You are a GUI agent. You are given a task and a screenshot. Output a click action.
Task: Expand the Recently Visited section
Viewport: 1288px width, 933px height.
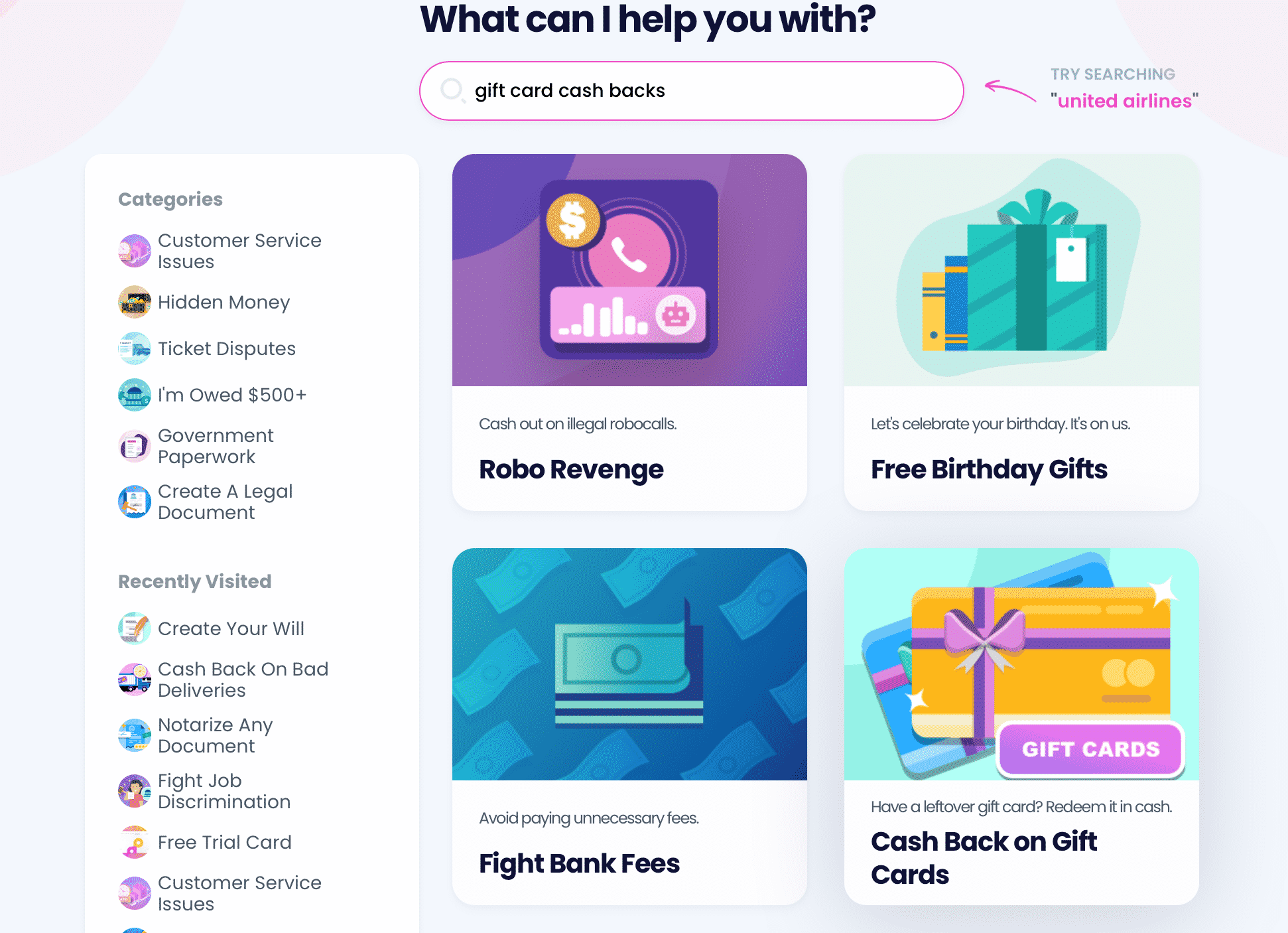[195, 580]
